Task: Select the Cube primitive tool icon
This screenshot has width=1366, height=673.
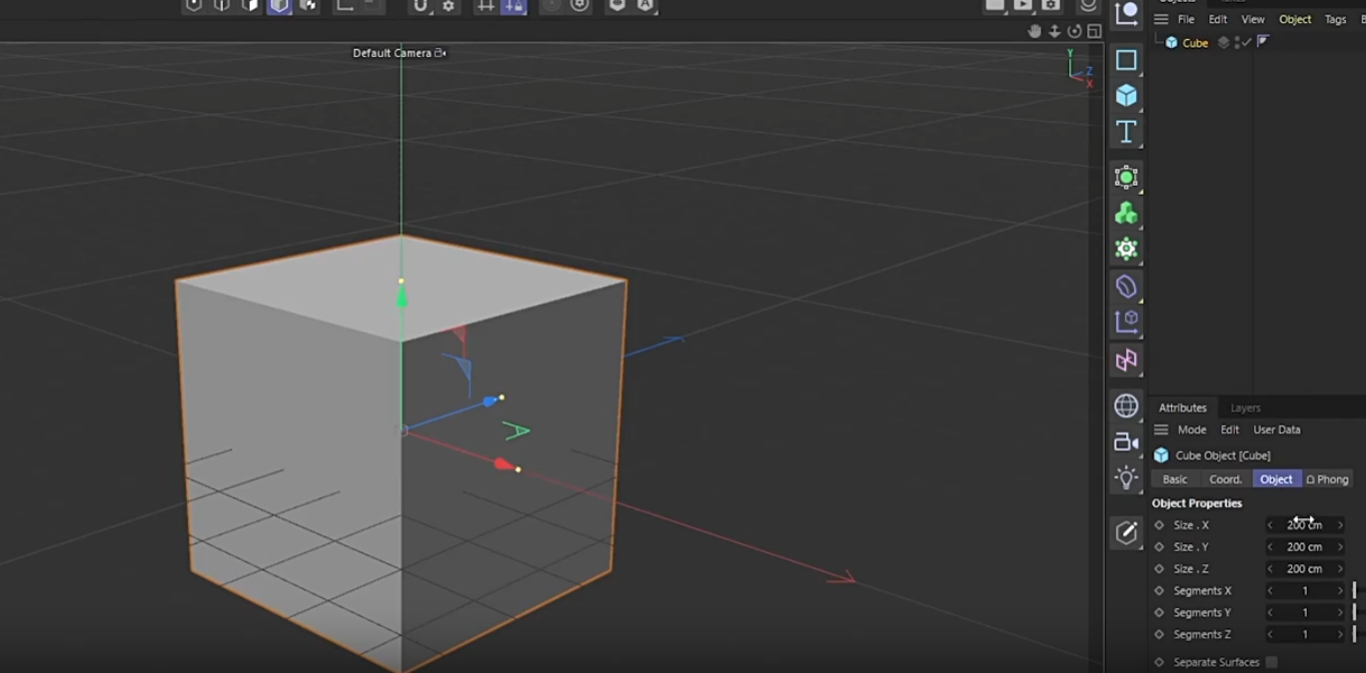Action: point(1126,96)
